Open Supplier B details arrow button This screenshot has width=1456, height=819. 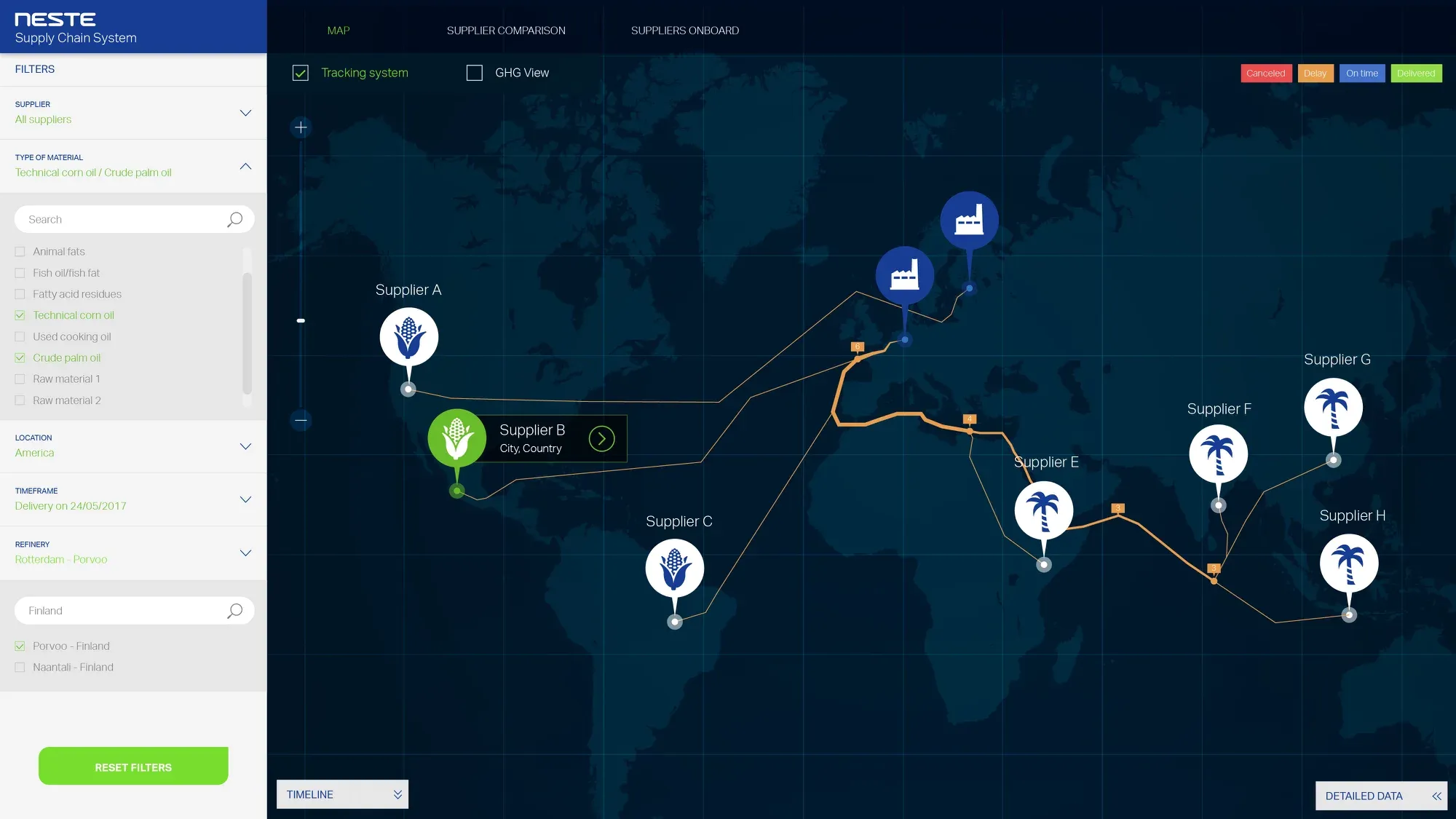[602, 438]
